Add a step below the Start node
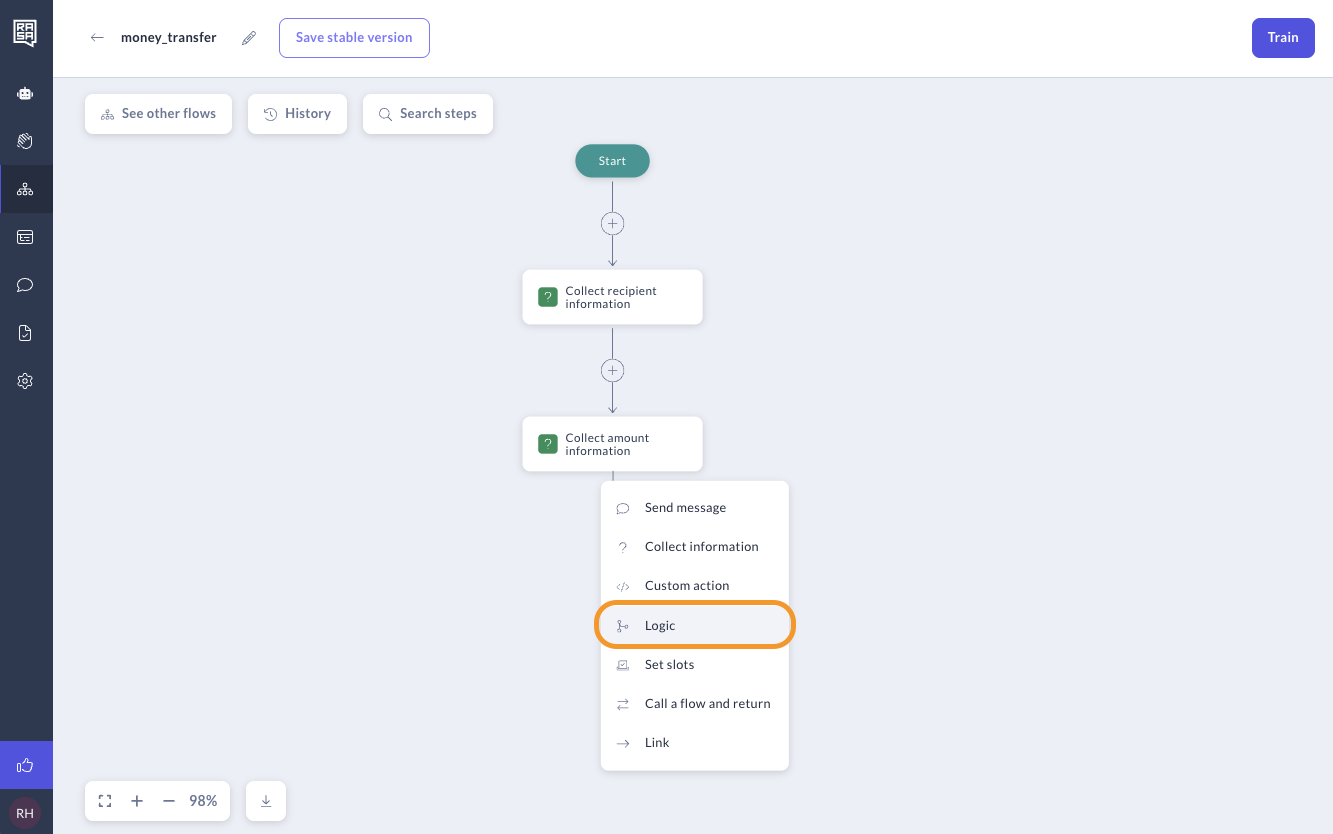Image resolution: width=1333 pixels, height=834 pixels. pos(612,223)
